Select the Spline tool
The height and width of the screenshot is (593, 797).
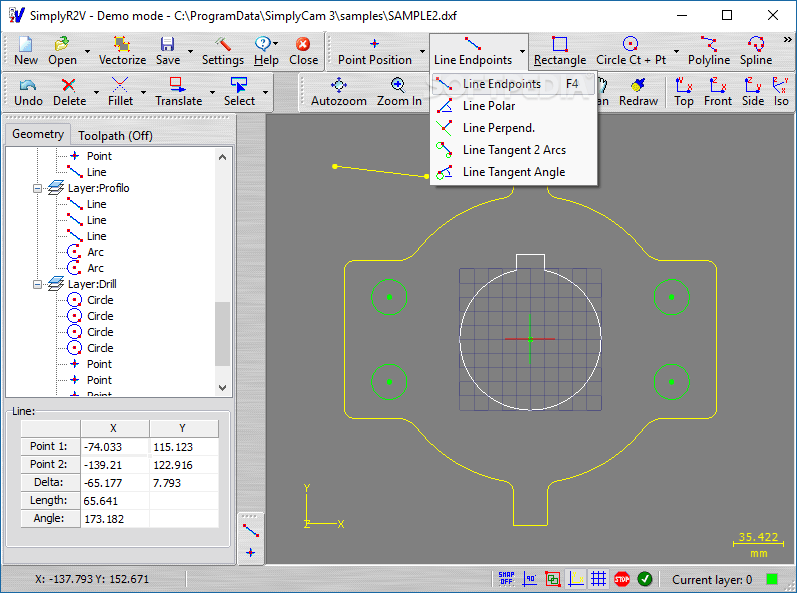[756, 51]
